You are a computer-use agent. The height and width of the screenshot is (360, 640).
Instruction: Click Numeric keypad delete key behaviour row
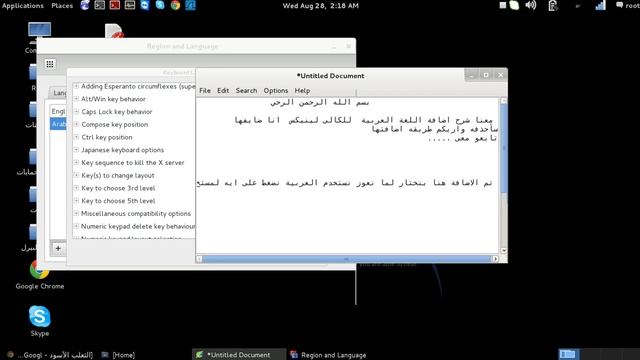click(x=134, y=226)
